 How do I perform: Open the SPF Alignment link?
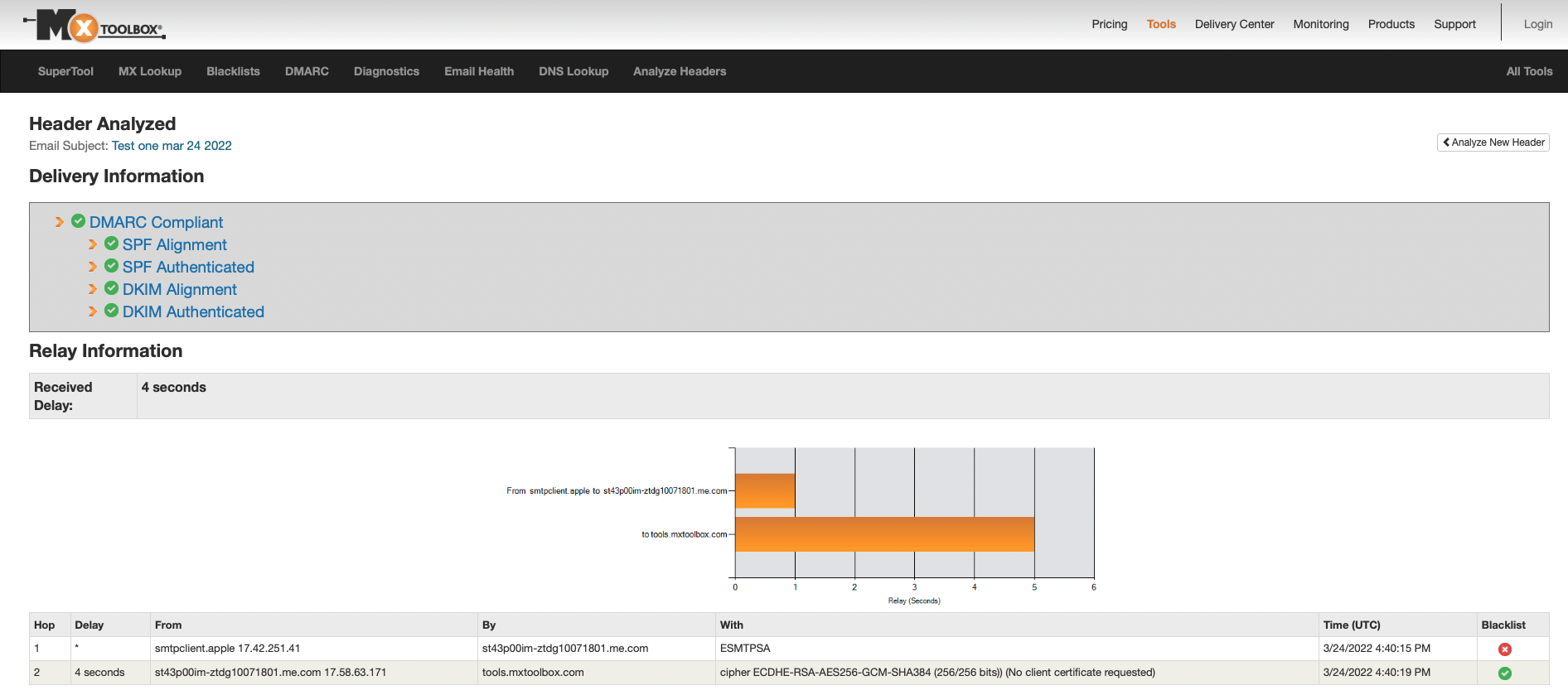(x=174, y=244)
